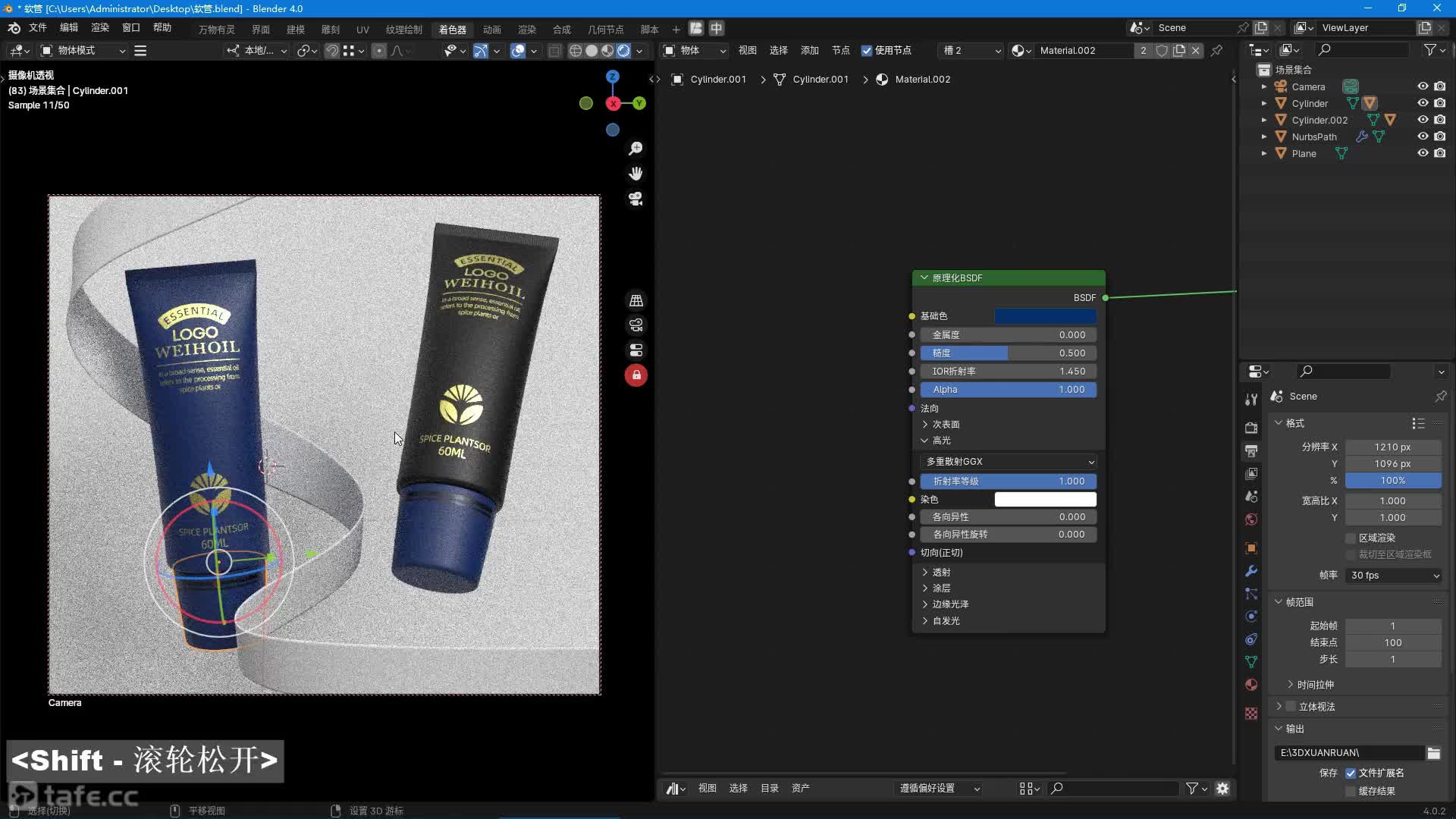Select wireframe viewport shading mode
The width and height of the screenshot is (1456, 819).
[576, 51]
